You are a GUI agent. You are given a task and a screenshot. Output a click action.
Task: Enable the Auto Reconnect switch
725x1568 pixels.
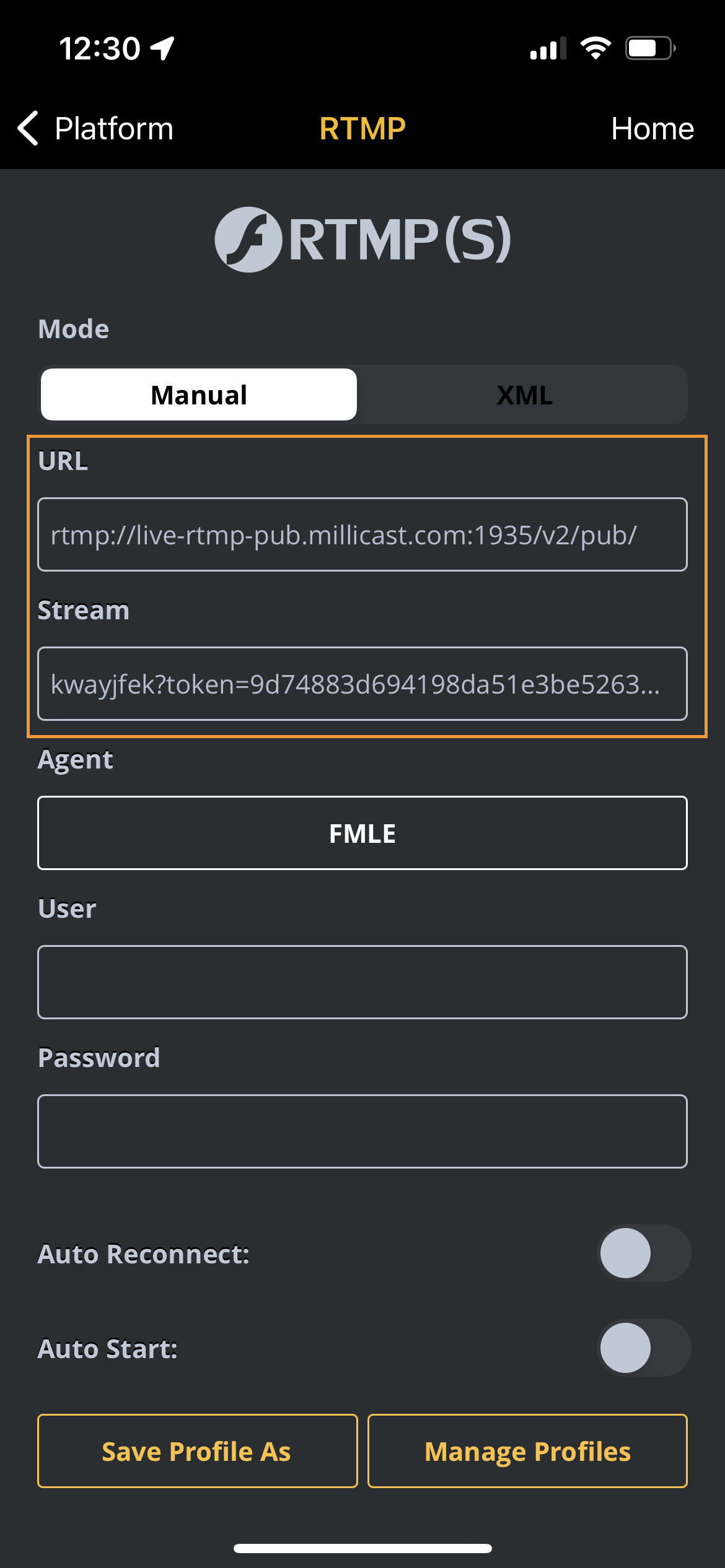tap(643, 1253)
